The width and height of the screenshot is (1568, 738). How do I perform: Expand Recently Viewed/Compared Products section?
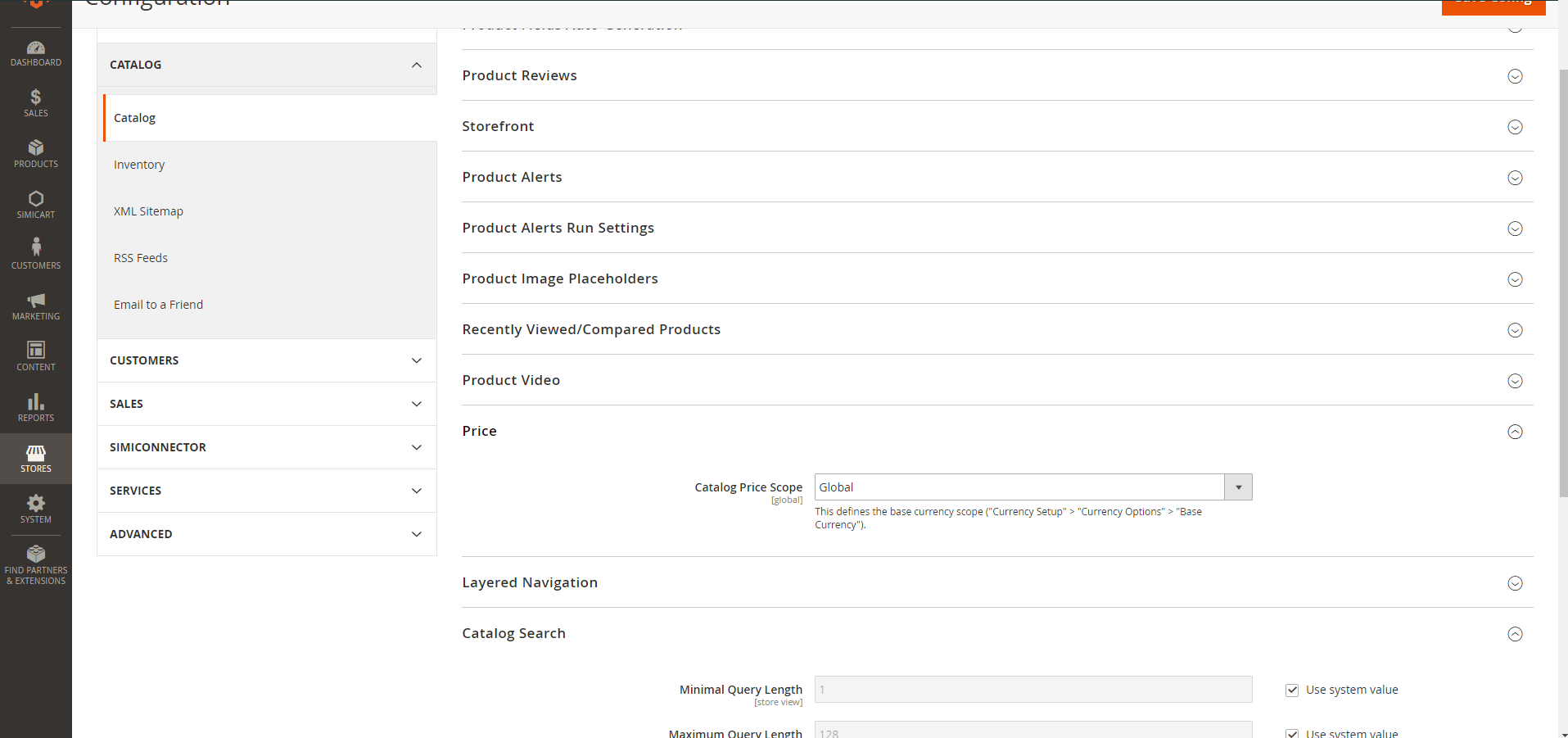(x=997, y=329)
